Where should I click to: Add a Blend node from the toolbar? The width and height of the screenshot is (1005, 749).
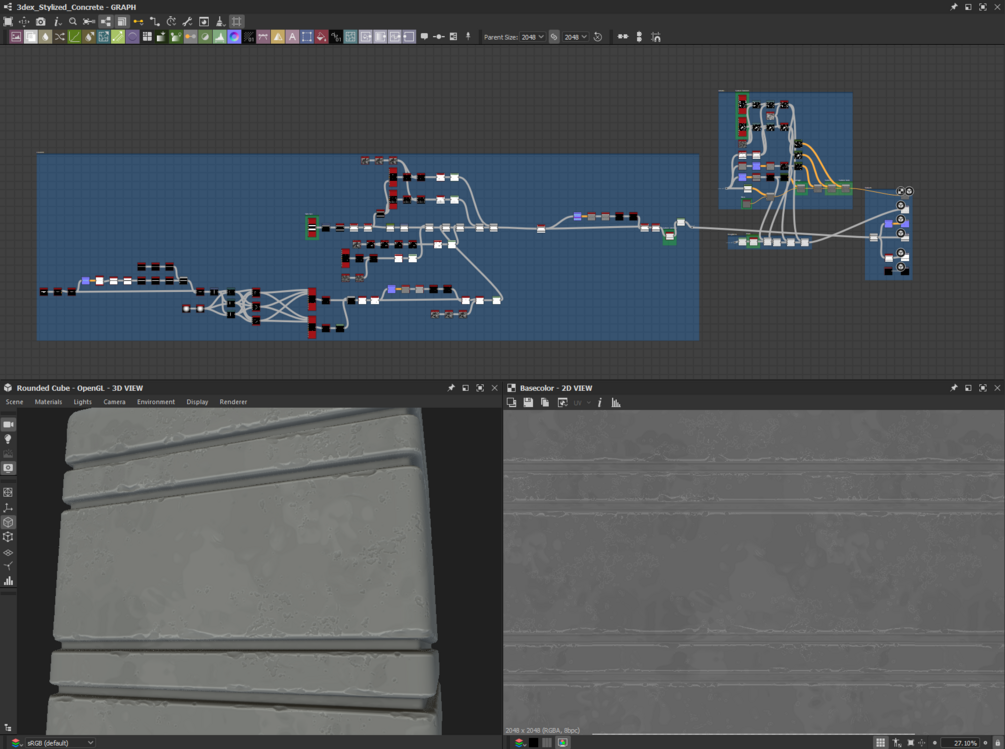click(x=31, y=37)
